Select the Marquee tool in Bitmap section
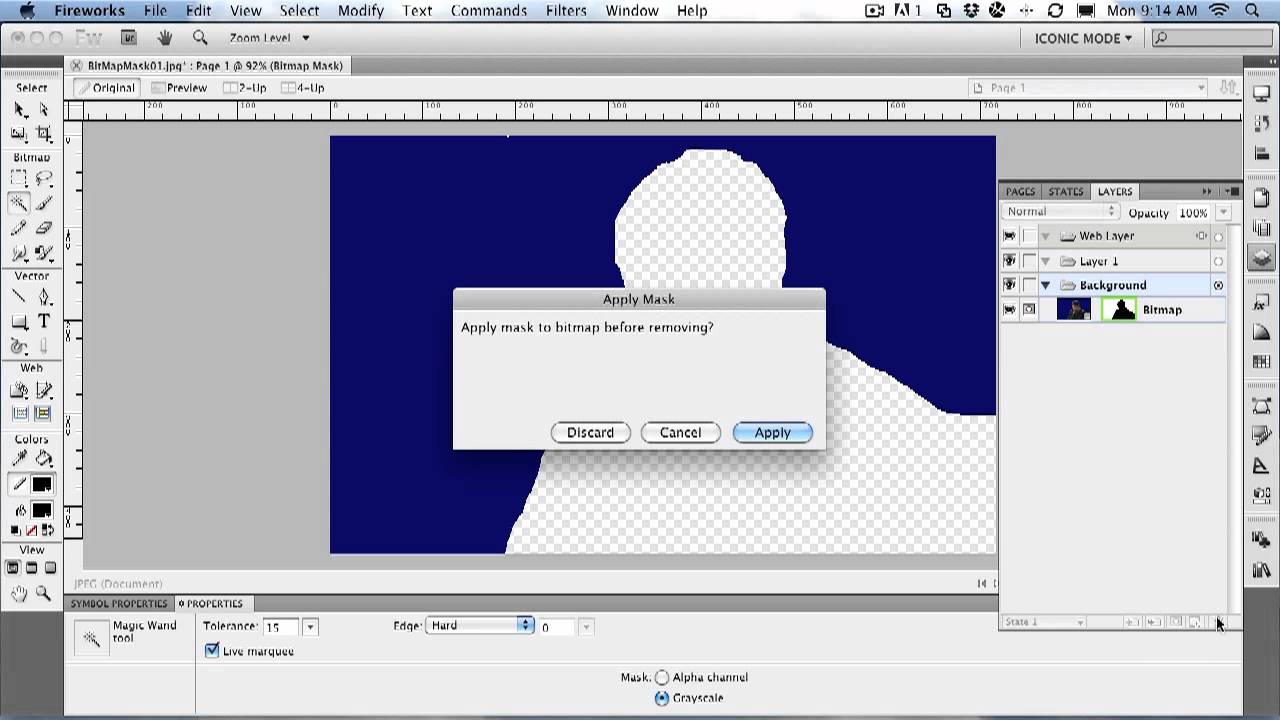 pyautogui.click(x=19, y=179)
